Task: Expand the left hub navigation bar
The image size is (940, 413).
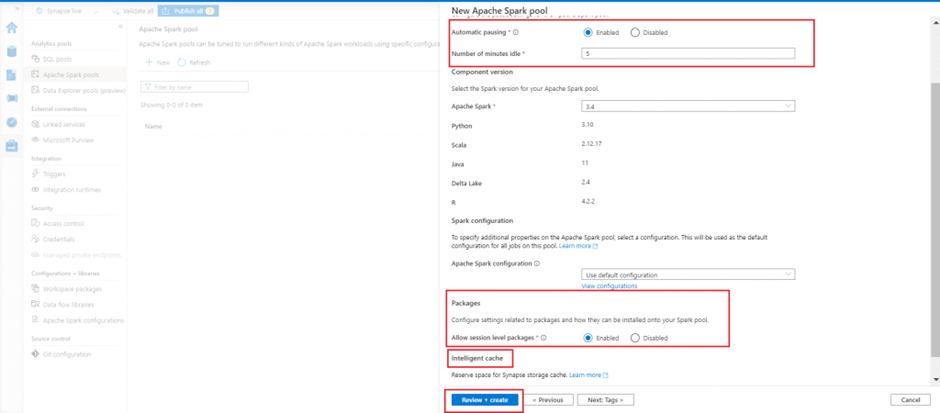Action: 16,9
